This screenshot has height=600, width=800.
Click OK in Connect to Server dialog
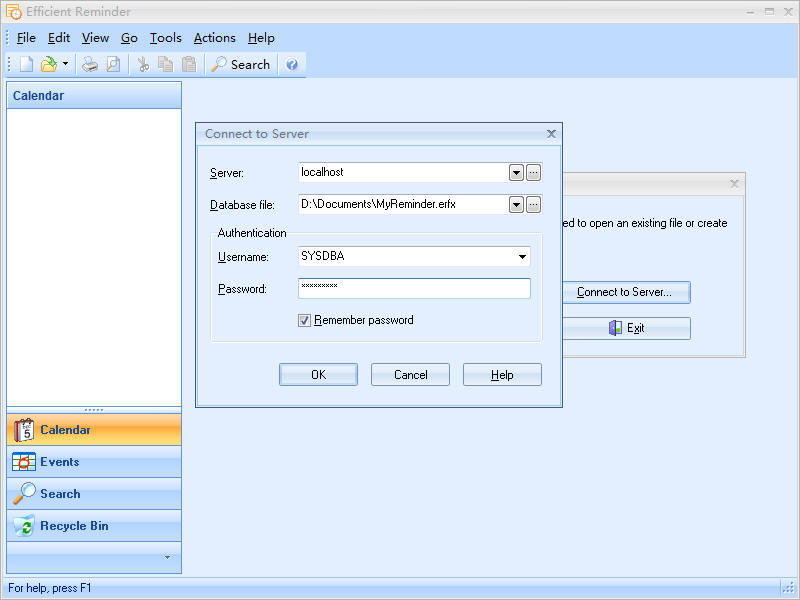(x=318, y=375)
